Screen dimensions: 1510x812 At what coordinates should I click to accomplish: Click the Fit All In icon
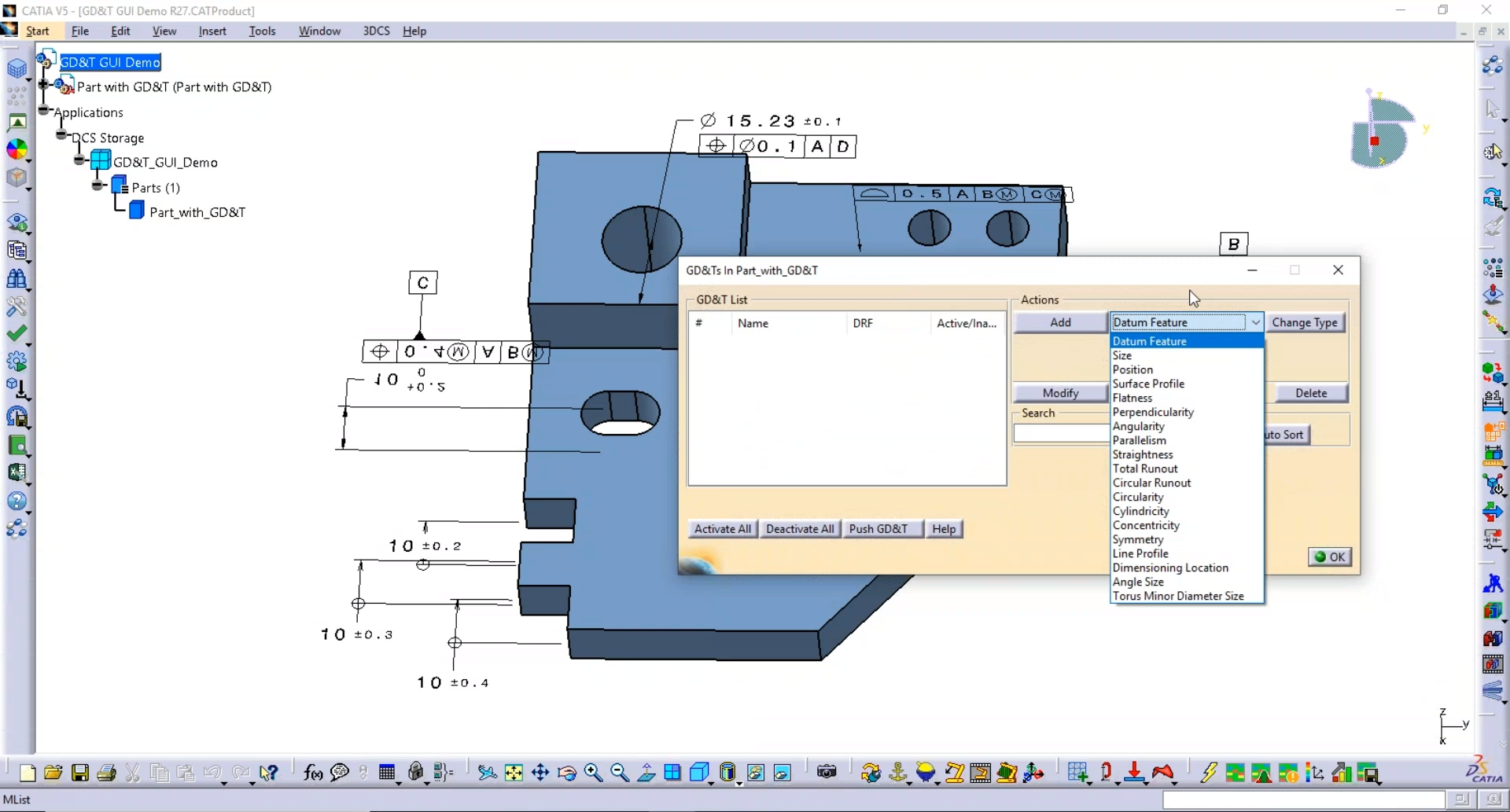514,773
